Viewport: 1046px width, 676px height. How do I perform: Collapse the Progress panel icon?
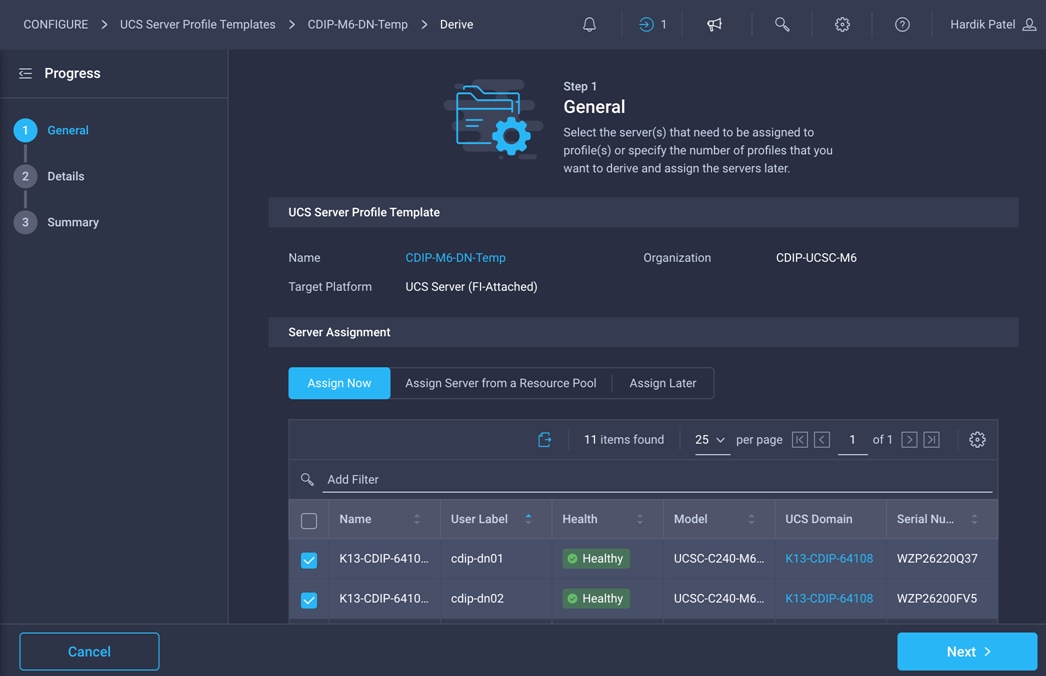25,73
